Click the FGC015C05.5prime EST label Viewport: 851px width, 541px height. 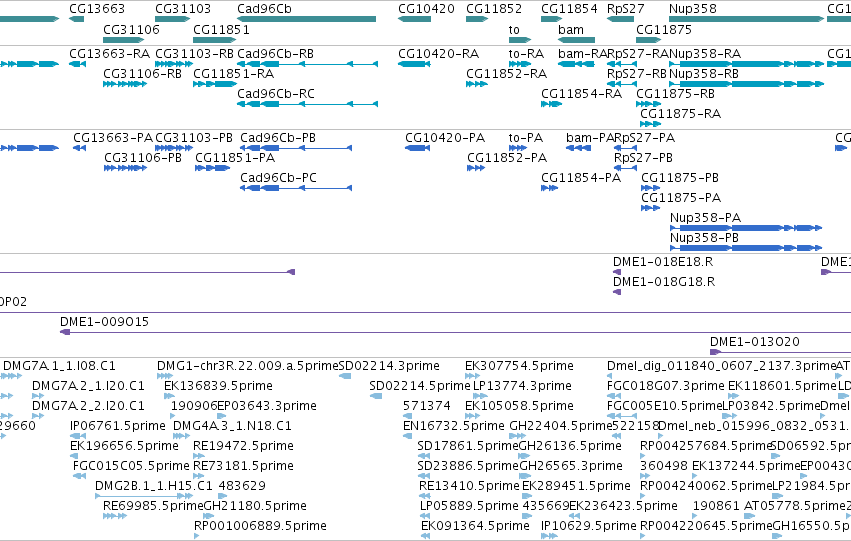[x=131, y=466]
